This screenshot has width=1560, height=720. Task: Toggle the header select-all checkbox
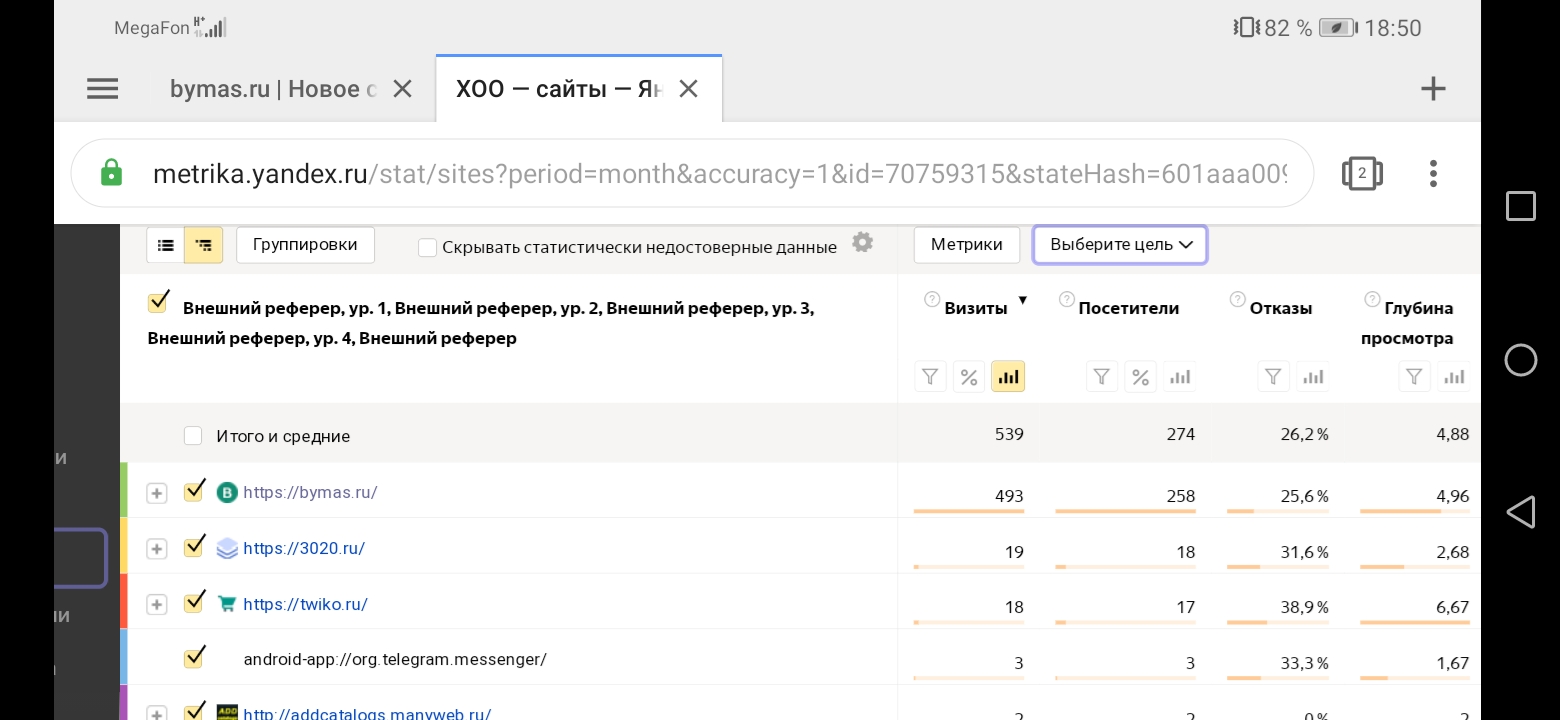(x=158, y=302)
